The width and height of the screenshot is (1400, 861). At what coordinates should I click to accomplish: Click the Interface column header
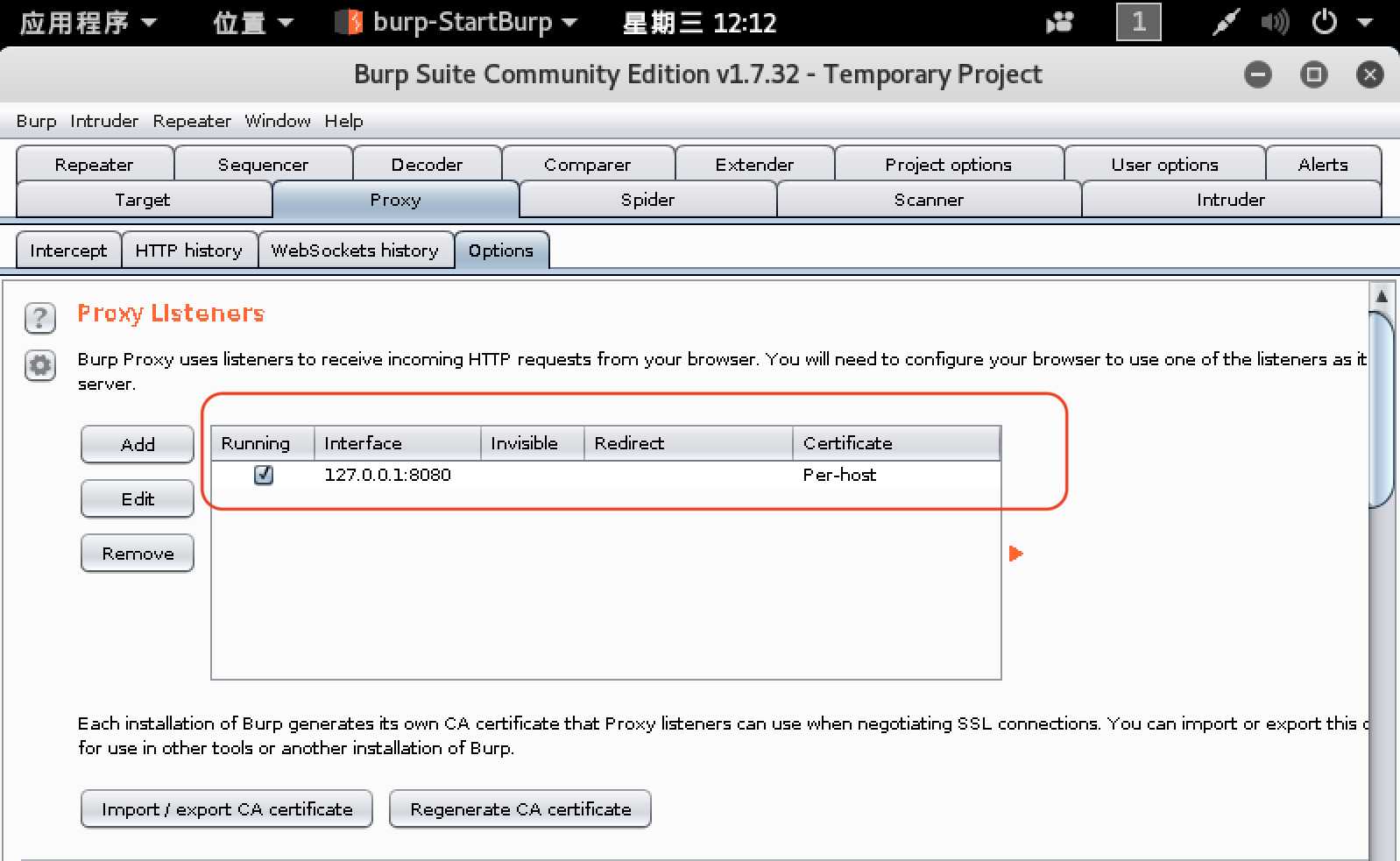[x=398, y=443]
